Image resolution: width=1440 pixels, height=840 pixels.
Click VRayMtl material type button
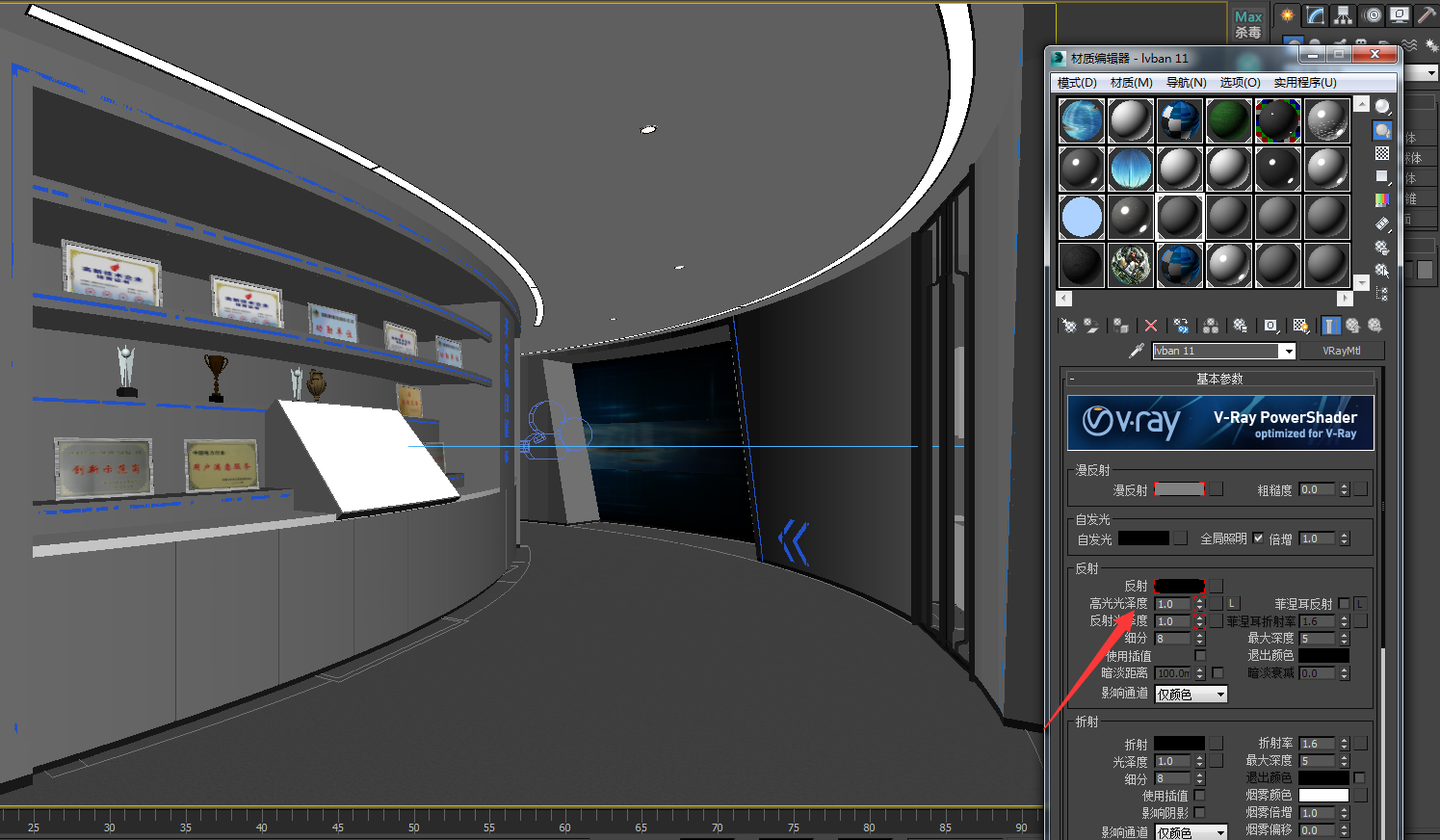[x=1341, y=351]
